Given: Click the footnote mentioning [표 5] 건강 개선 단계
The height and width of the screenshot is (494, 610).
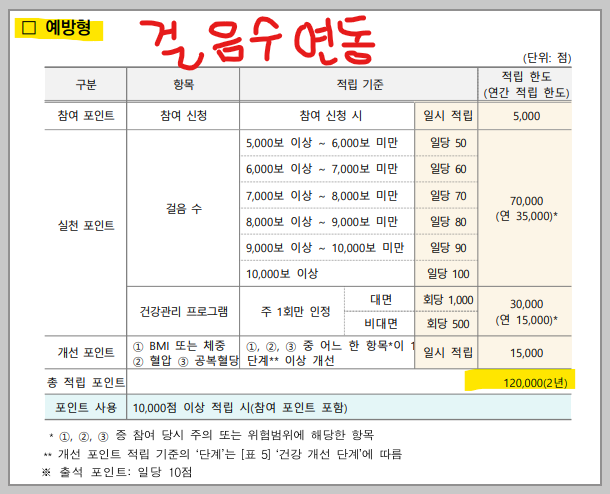Looking at the screenshot, I should [223, 454].
